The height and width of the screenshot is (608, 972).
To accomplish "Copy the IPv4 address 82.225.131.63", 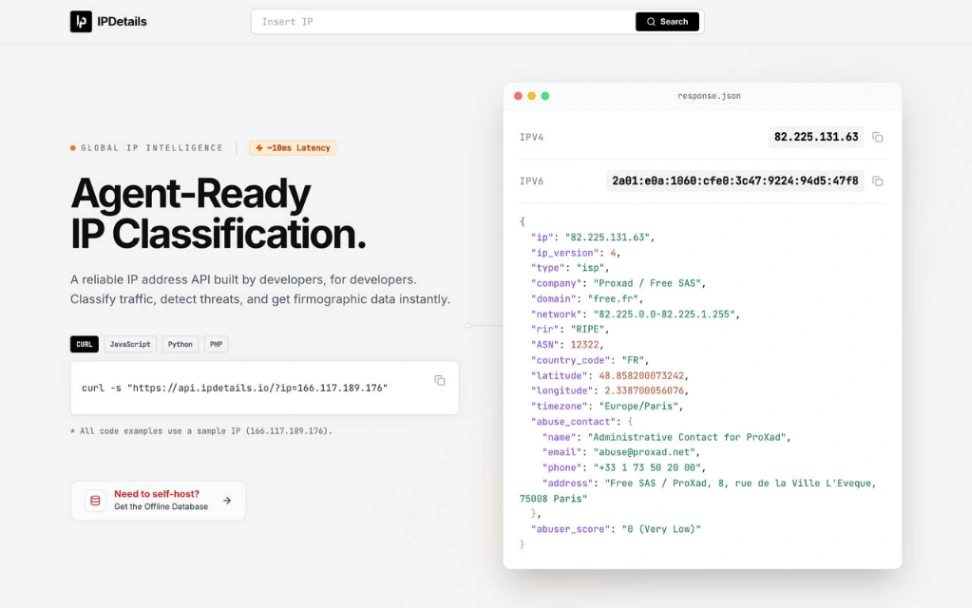I will coord(877,137).
